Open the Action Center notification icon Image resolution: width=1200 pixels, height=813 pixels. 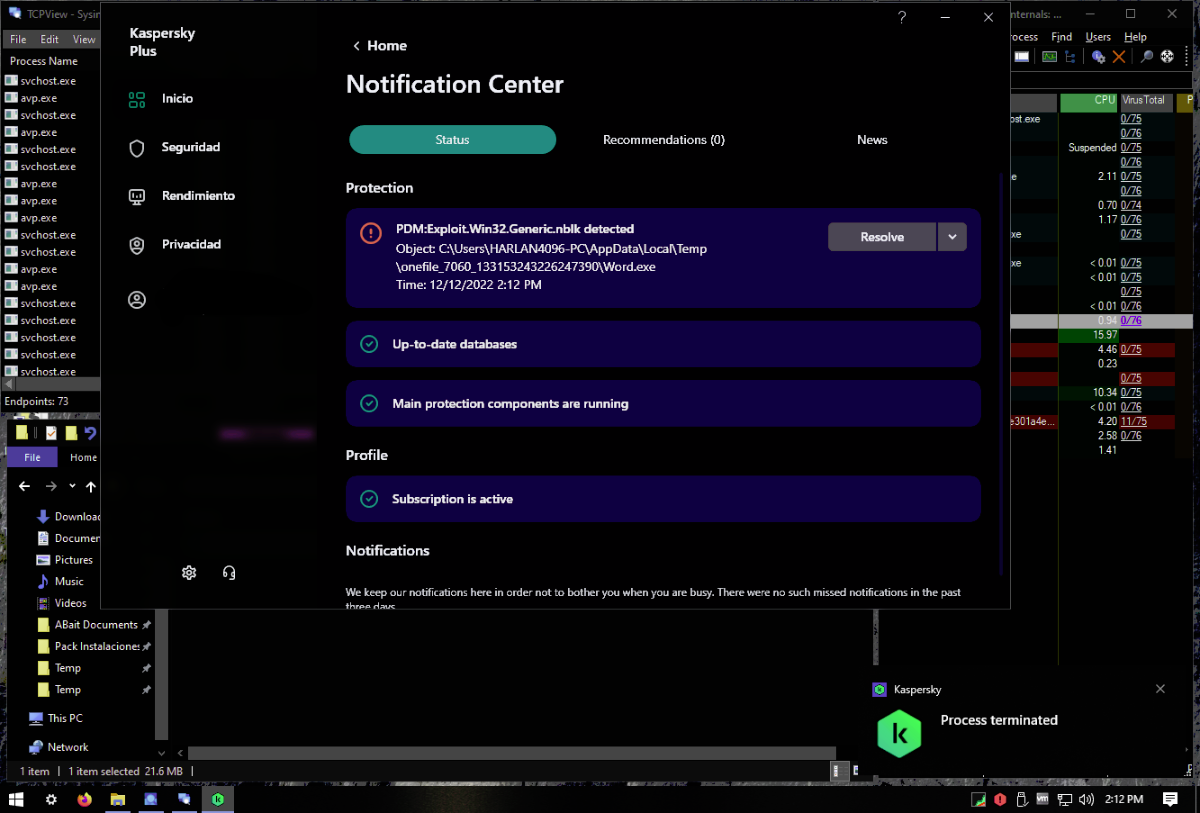point(1170,799)
